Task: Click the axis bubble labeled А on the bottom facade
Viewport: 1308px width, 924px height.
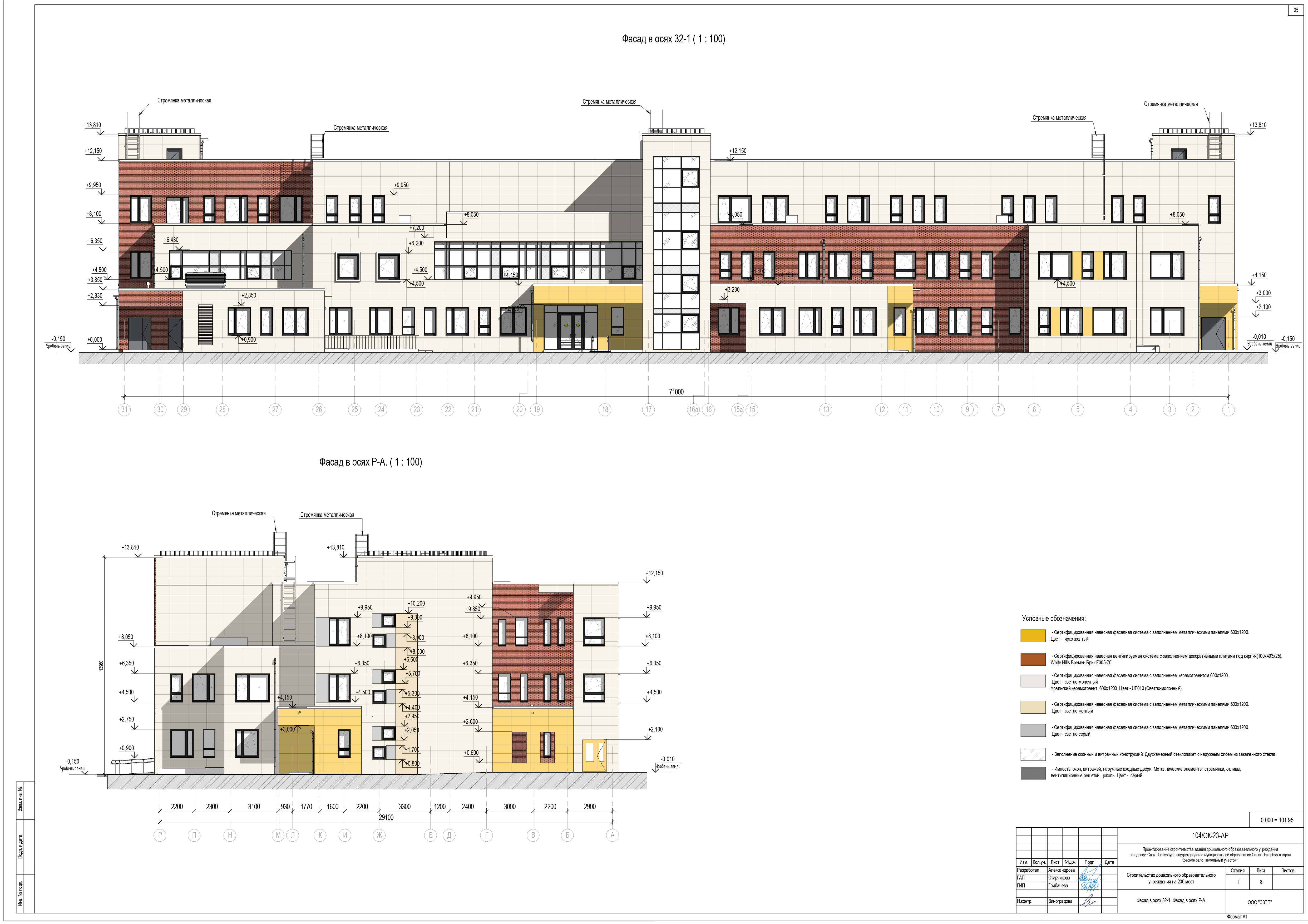Action: [x=613, y=835]
